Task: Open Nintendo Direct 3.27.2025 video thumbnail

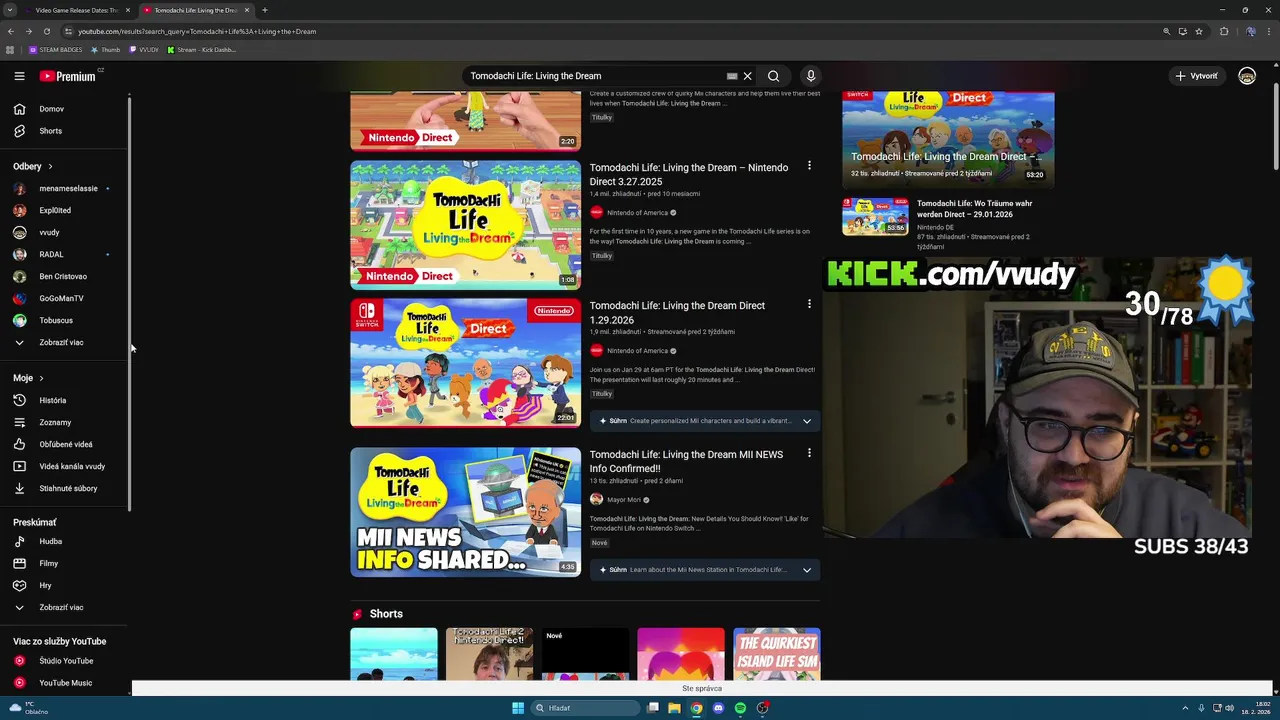Action: [x=465, y=225]
